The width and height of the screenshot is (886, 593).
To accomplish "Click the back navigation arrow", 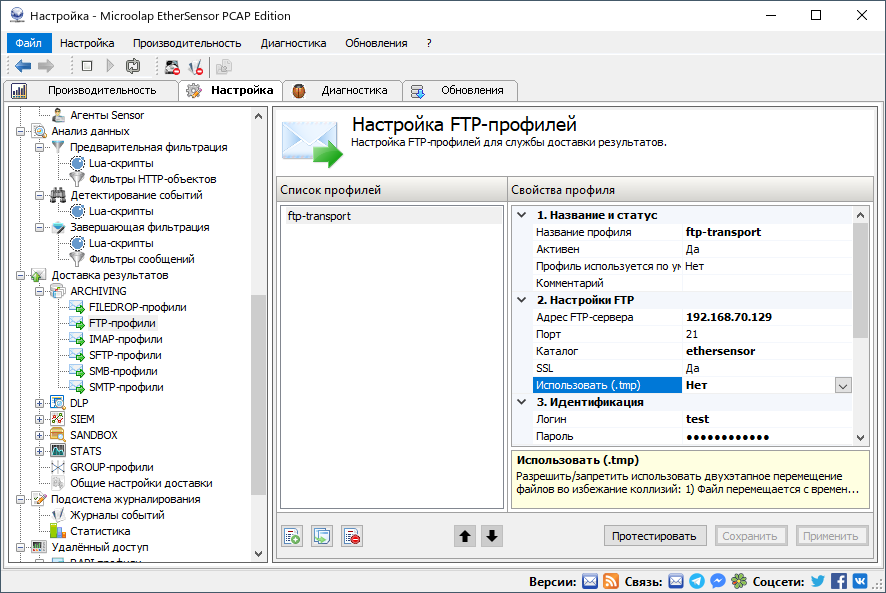I will click(x=22, y=66).
